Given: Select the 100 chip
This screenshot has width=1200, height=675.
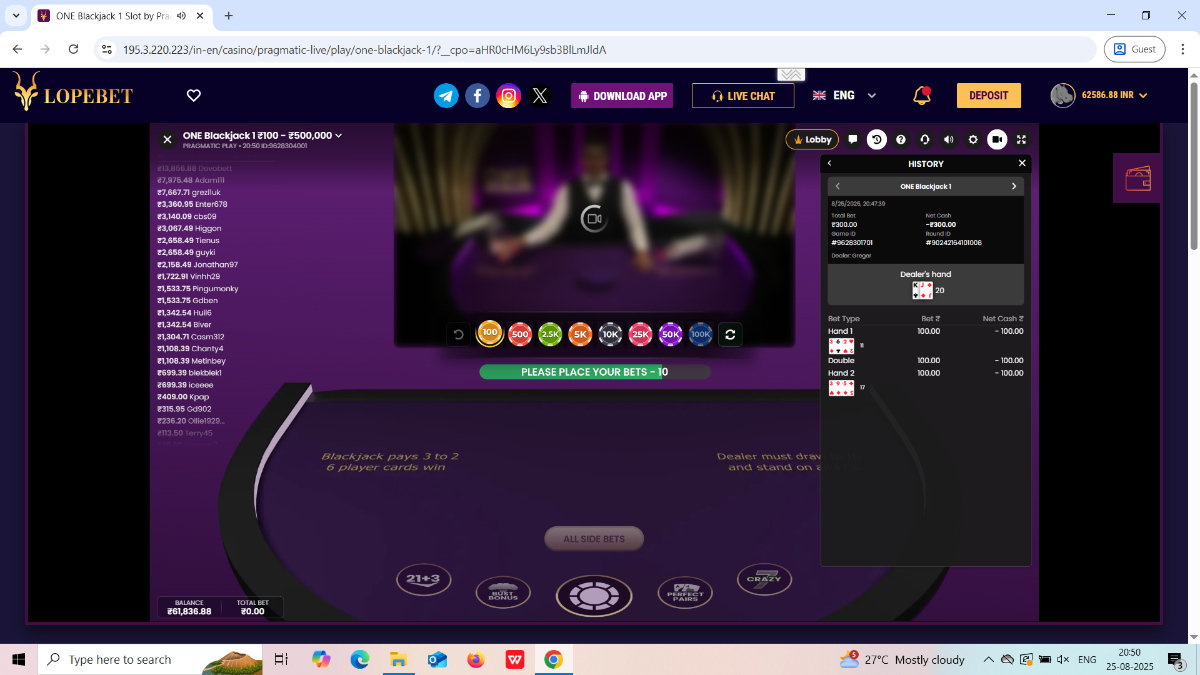Looking at the screenshot, I should [490, 333].
